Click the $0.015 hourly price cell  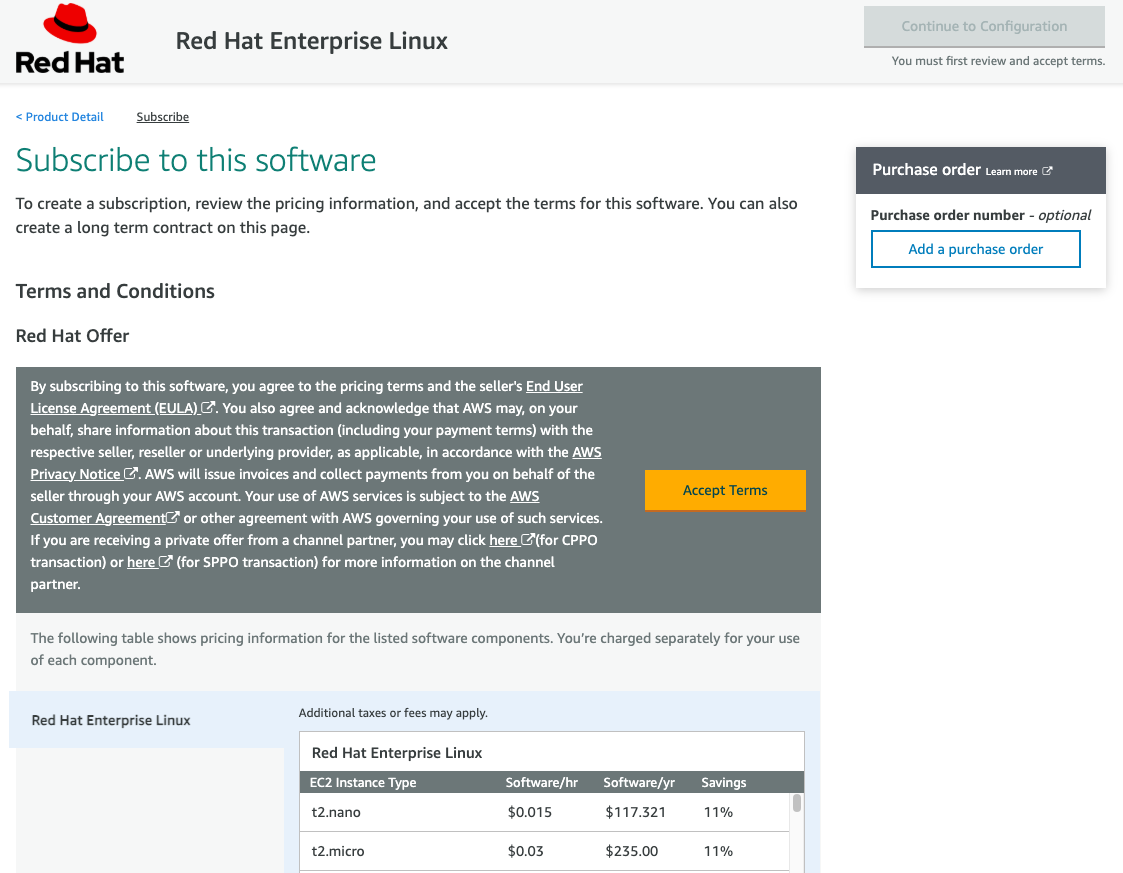coord(529,812)
